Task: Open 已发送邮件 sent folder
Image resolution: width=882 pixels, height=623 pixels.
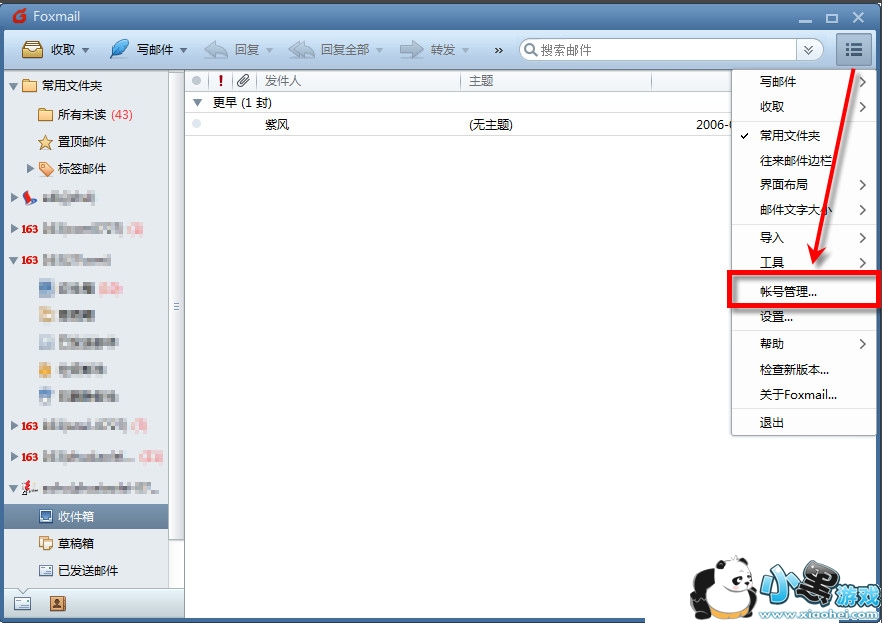Action: [79, 570]
